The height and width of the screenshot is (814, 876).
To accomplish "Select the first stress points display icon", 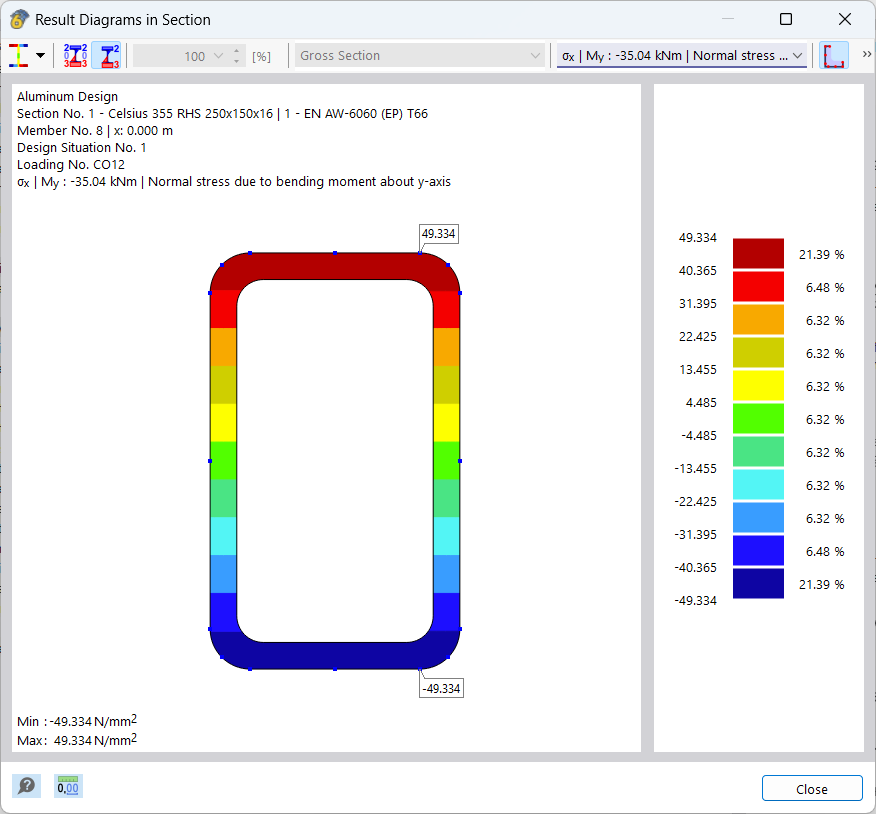I will click(x=74, y=55).
